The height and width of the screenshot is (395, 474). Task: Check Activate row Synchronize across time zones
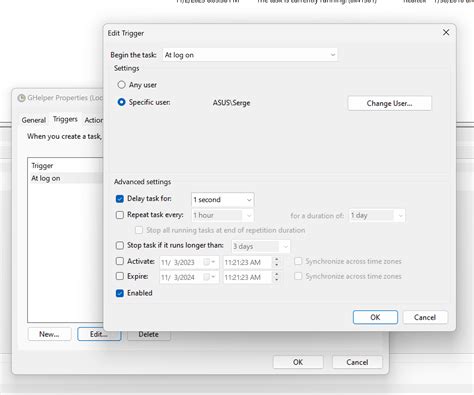(298, 261)
